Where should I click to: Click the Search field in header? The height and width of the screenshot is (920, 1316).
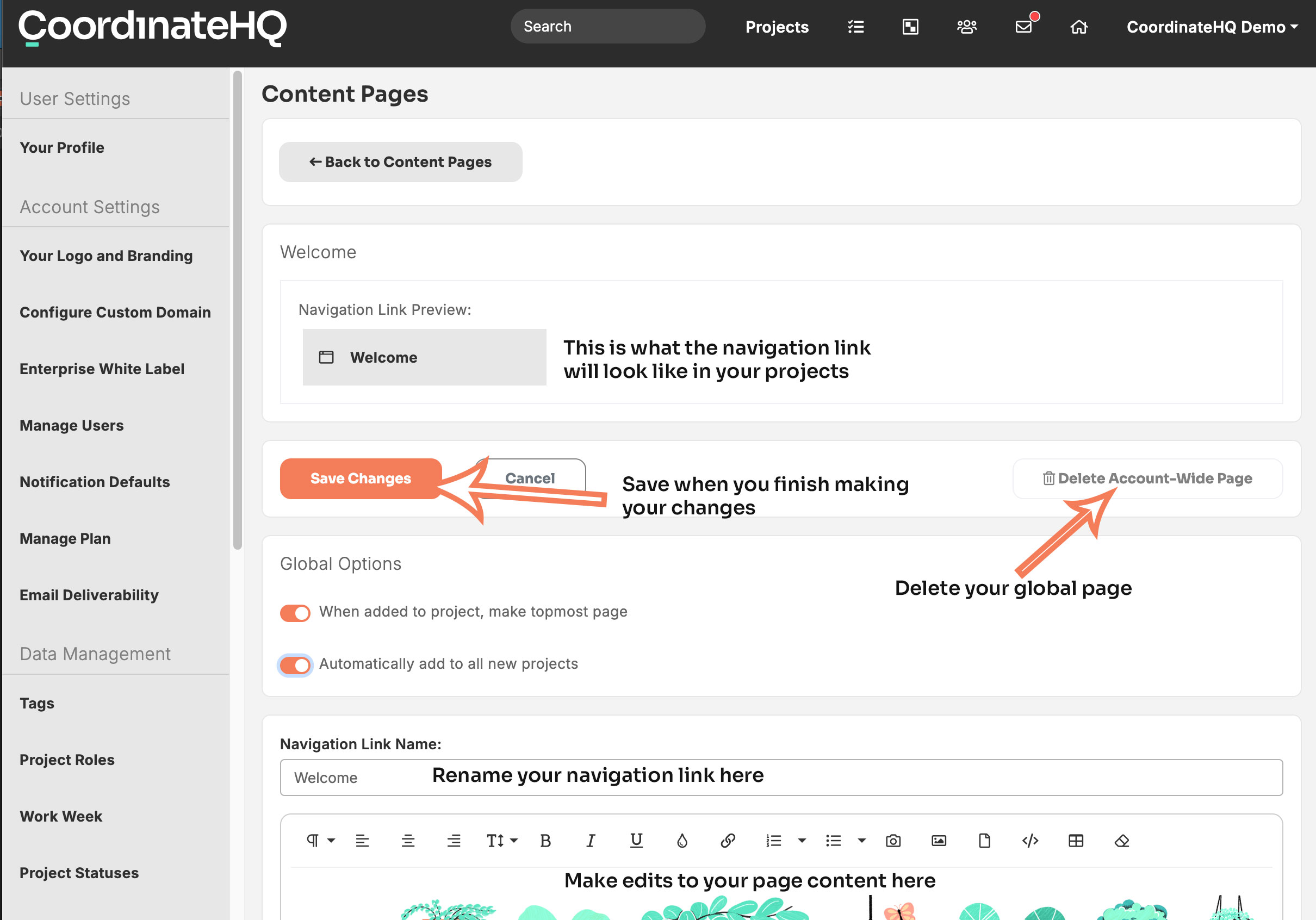pos(607,26)
